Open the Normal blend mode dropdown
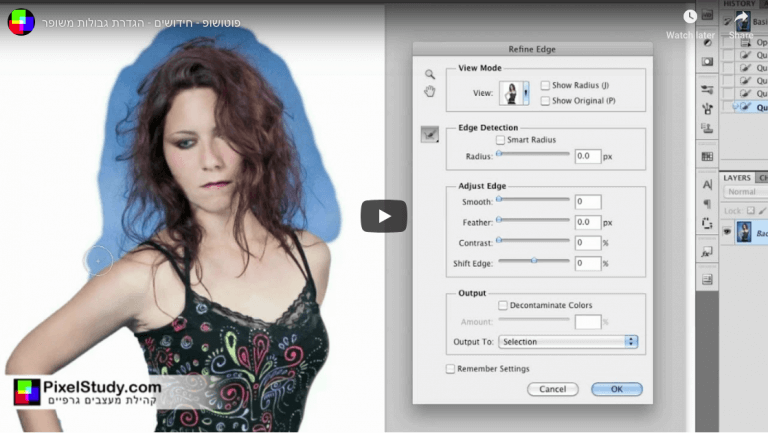Viewport: 768px width, 433px height. coord(745,192)
